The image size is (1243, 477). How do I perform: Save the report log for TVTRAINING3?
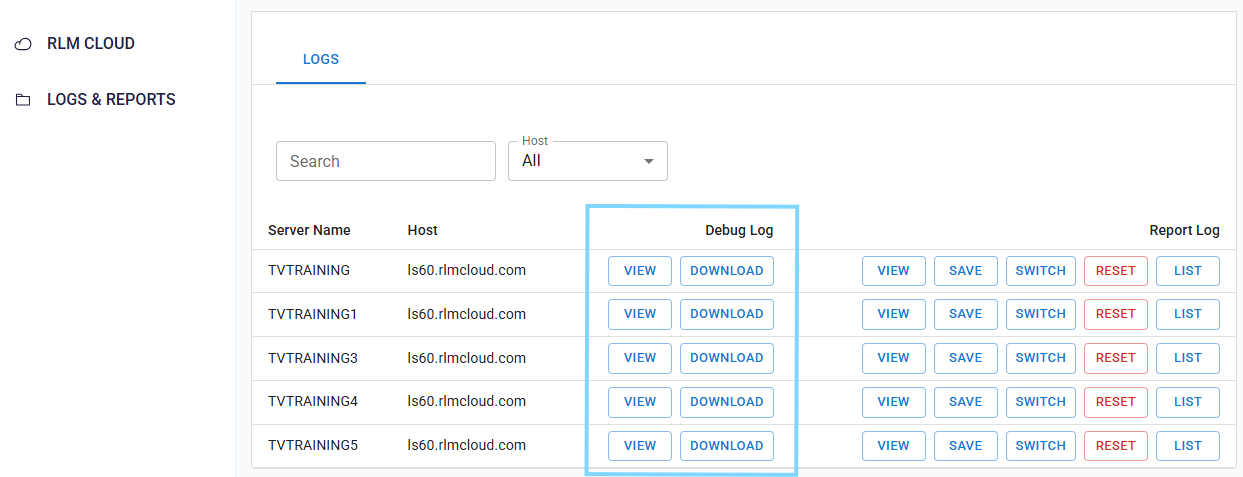click(966, 358)
